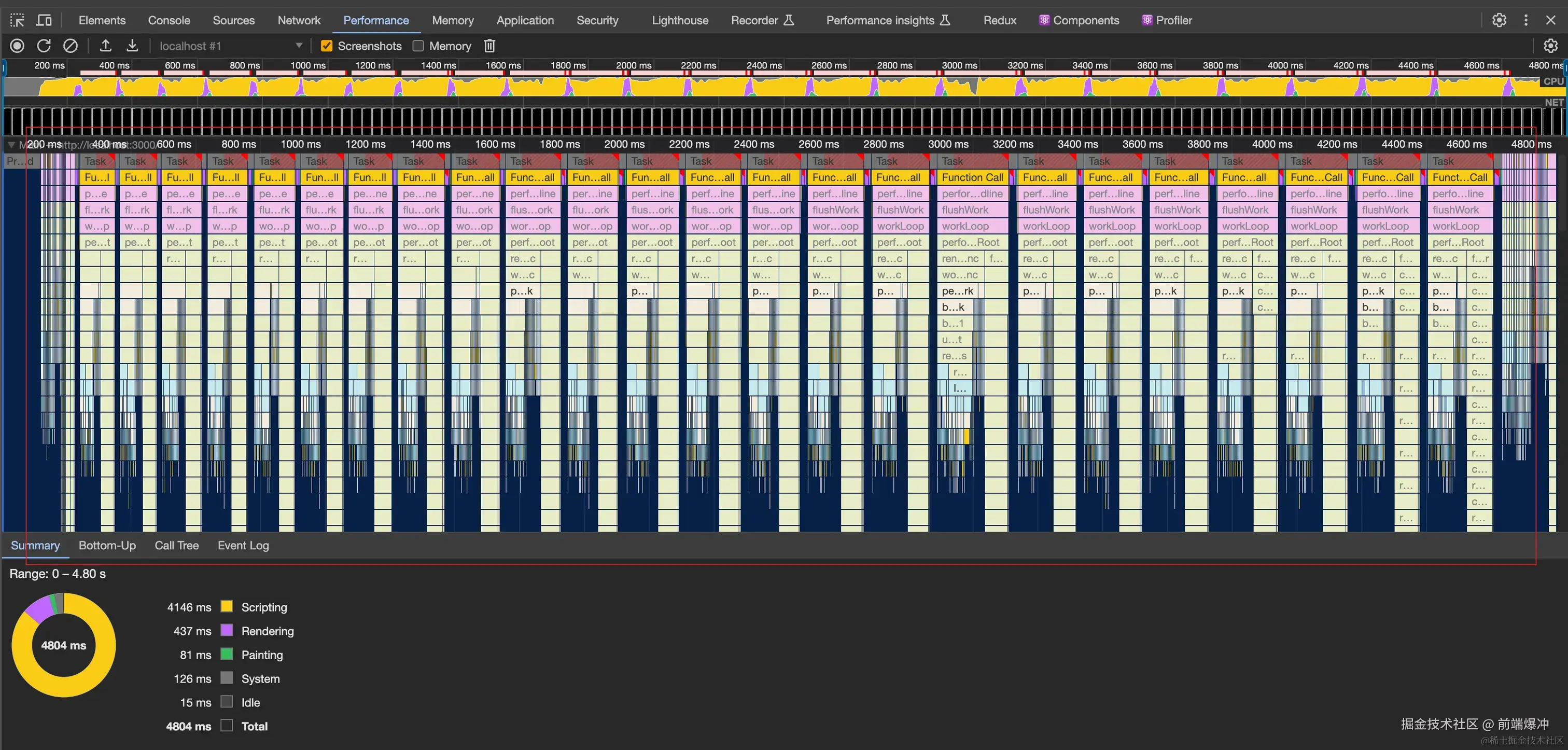Open DevTools three-dot more menu
This screenshot has height=750, width=1568.
click(1525, 20)
